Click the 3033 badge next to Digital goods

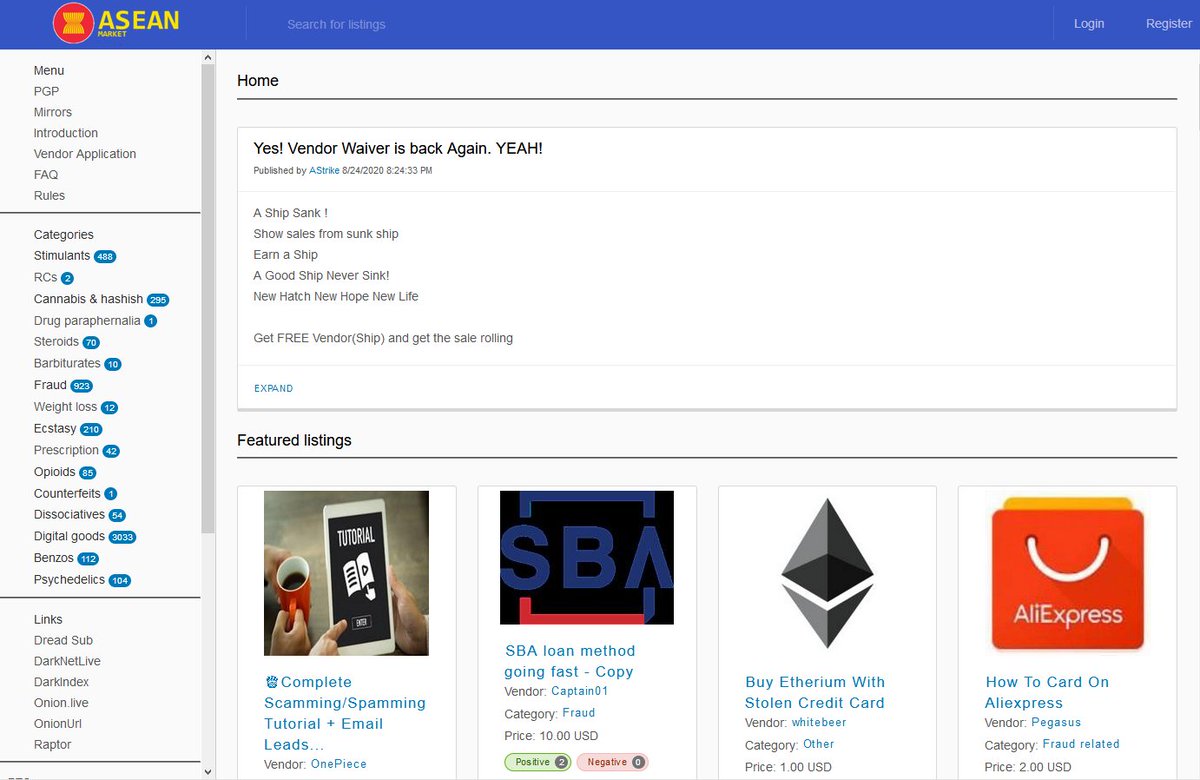[122, 537]
